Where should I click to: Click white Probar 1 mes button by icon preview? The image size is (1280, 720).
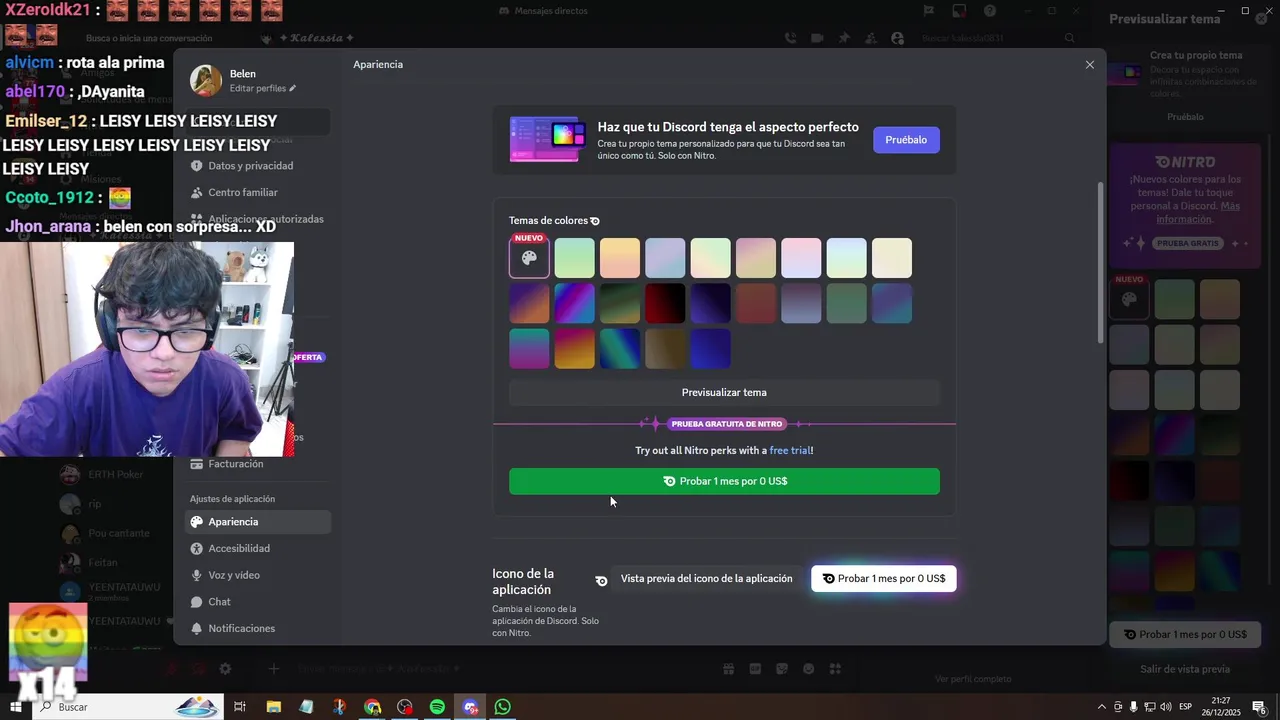[x=884, y=579]
